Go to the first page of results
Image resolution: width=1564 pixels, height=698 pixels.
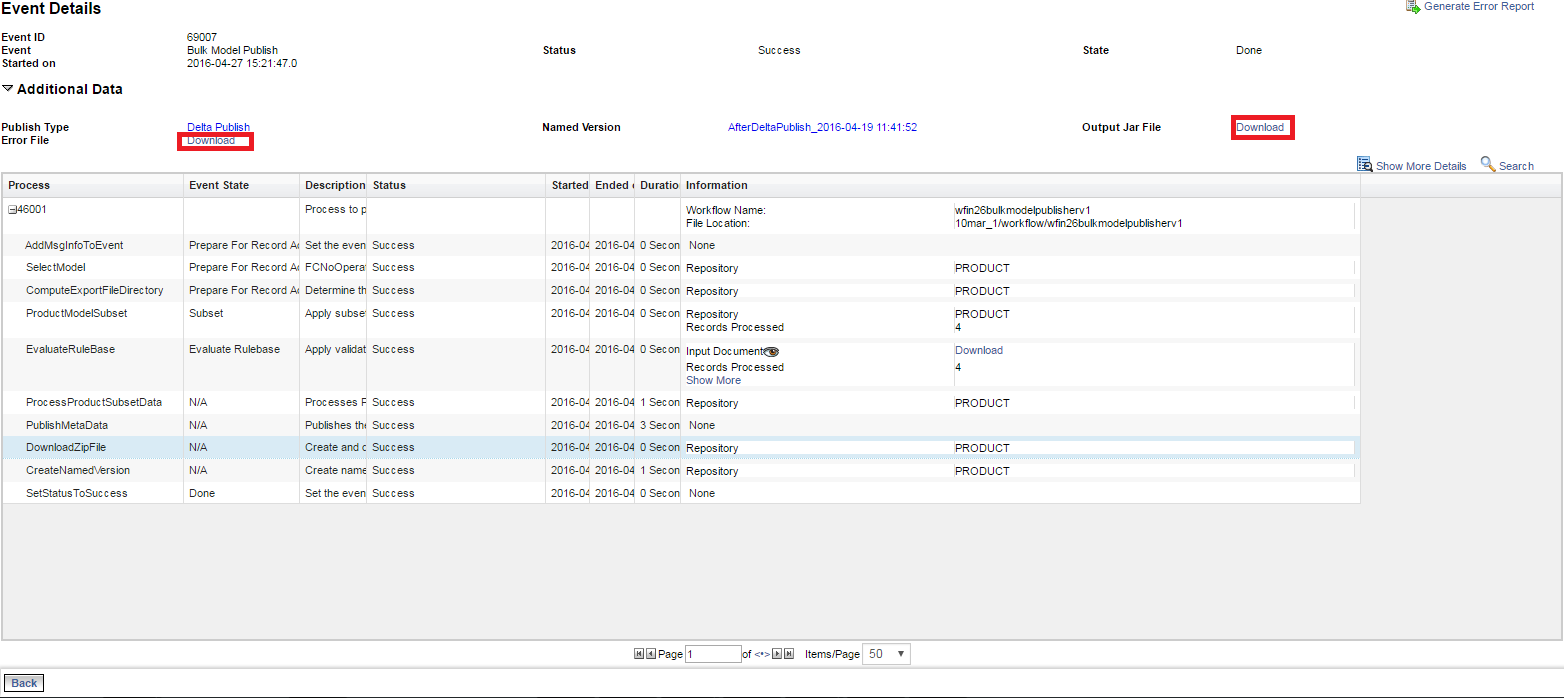click(x=639, y=654)
